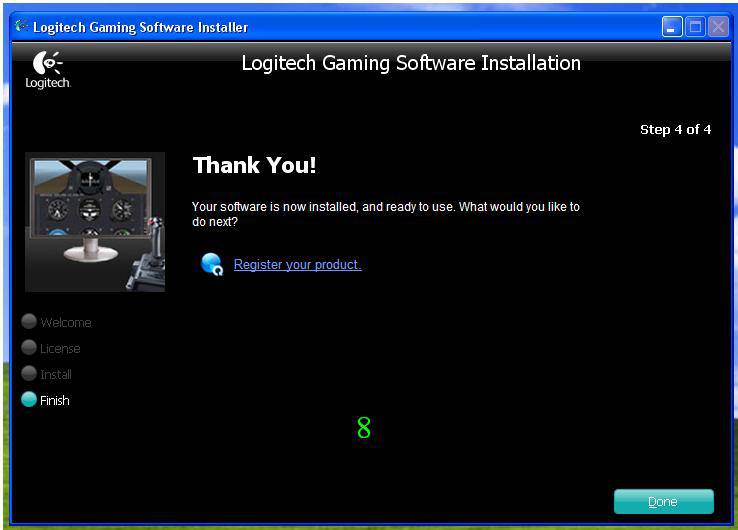Click the bullet next to License
This screenshot has height=530, width=738.
pos(29,347)
